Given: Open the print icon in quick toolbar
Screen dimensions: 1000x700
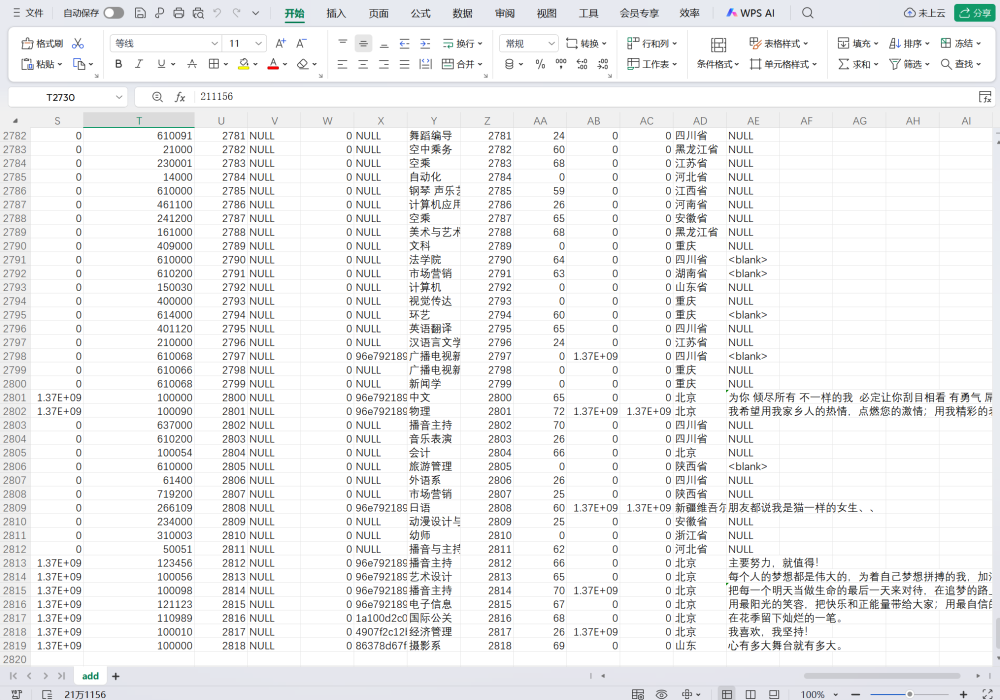Looking at the screenshot, I should [178, 13].
